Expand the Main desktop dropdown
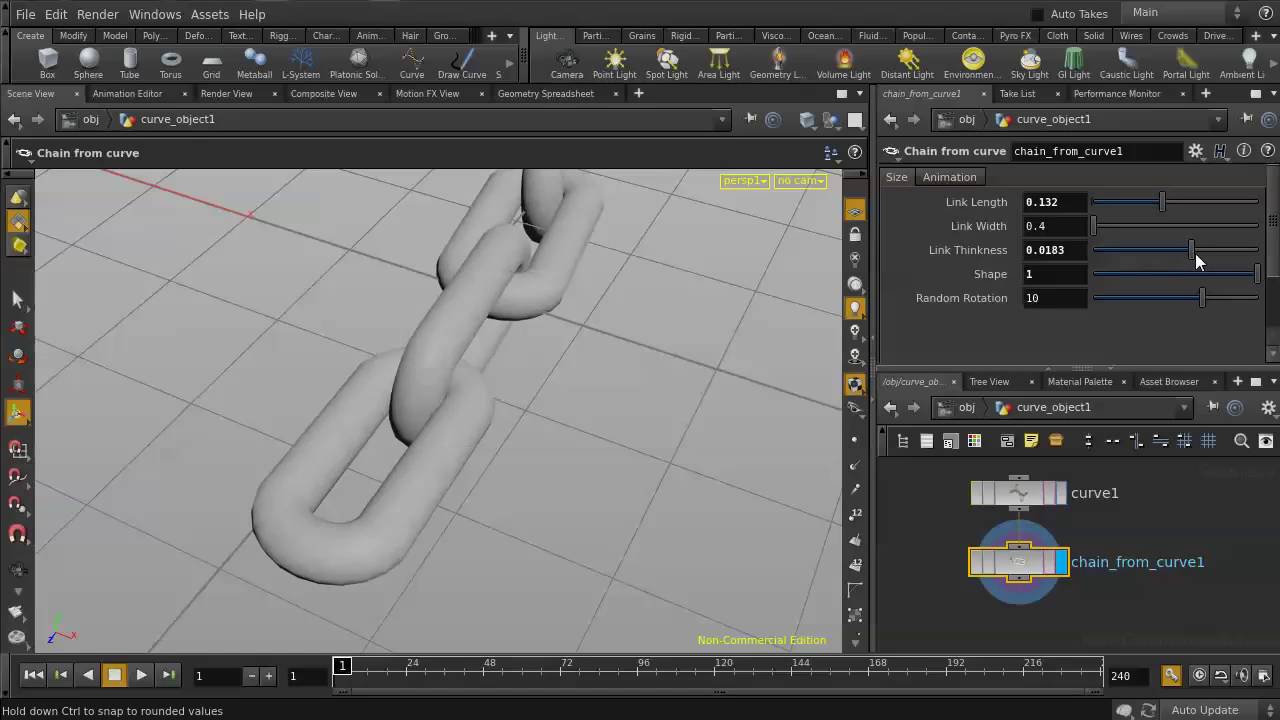Screen dimensions: 1280x720 (x=1184, y=13)
